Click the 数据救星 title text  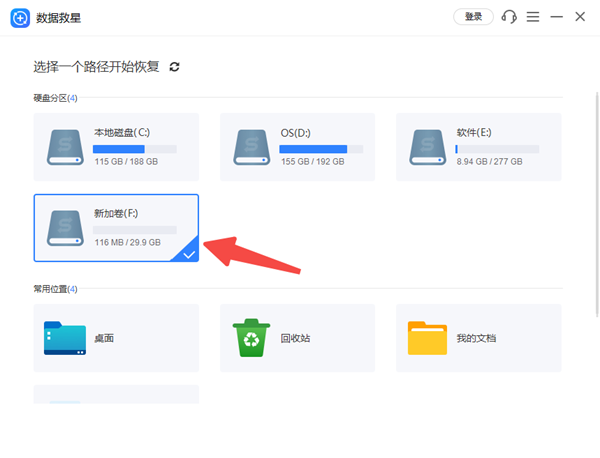[59, 18]
